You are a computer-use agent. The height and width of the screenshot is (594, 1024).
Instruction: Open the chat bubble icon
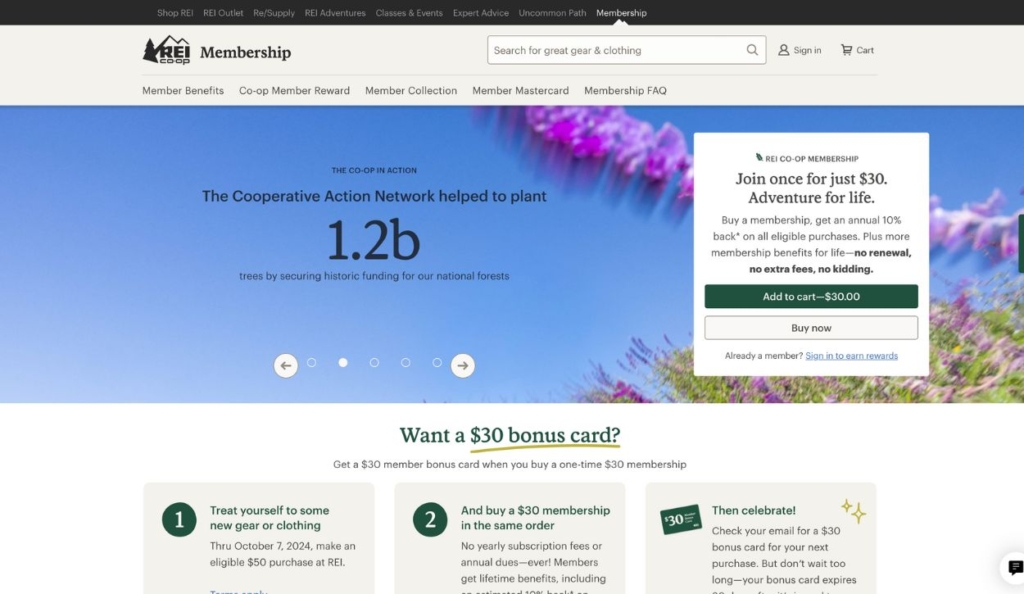1015,568
